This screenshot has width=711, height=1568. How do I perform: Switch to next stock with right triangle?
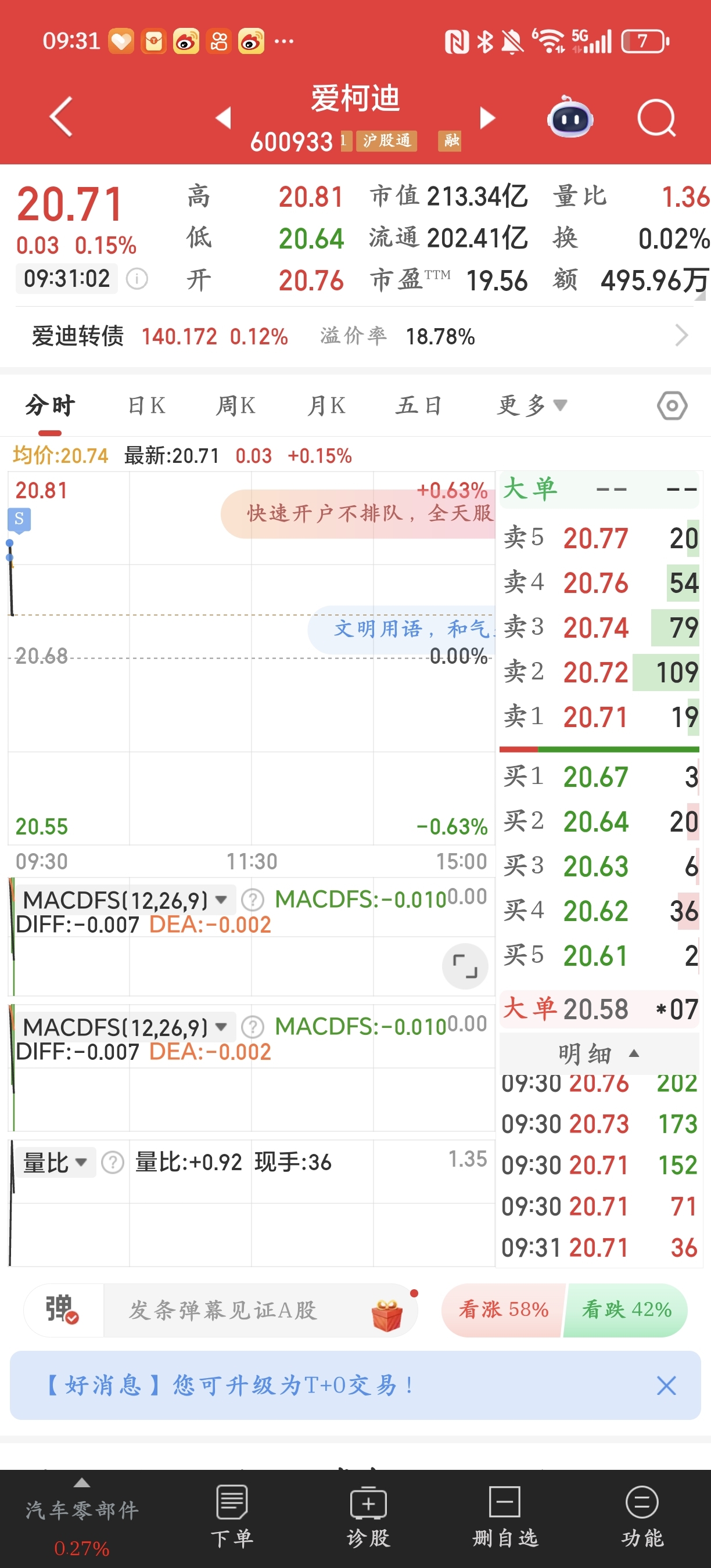point(487,117)
